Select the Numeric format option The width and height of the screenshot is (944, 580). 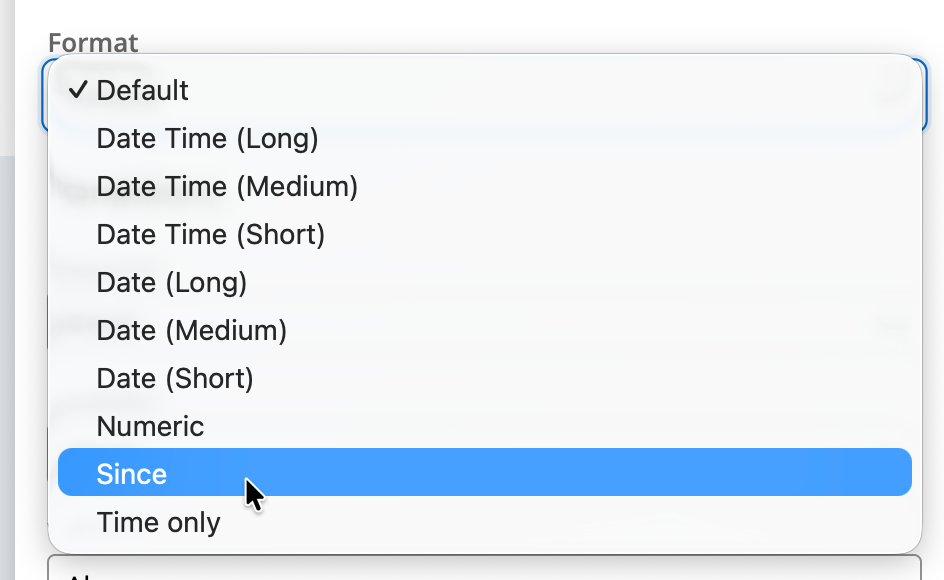click(150, 426)
